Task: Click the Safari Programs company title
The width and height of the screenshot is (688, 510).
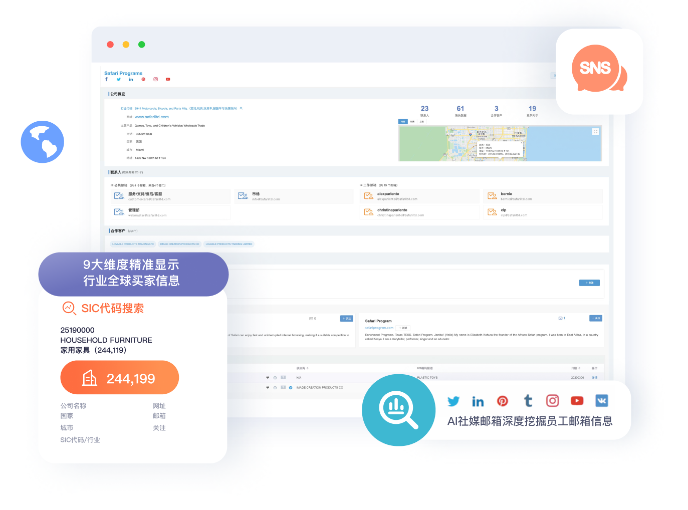Action: tap(123, 73)
